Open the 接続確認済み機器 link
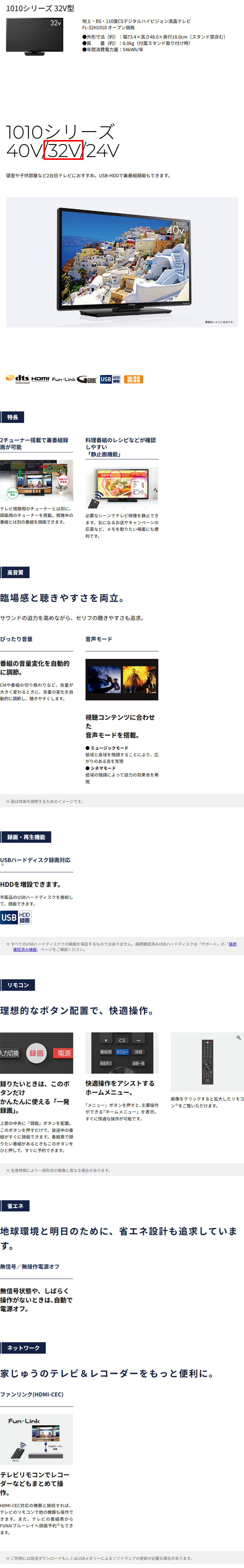Image resolution: width=244 pixels, height=1568 pixels. (26, 950)
